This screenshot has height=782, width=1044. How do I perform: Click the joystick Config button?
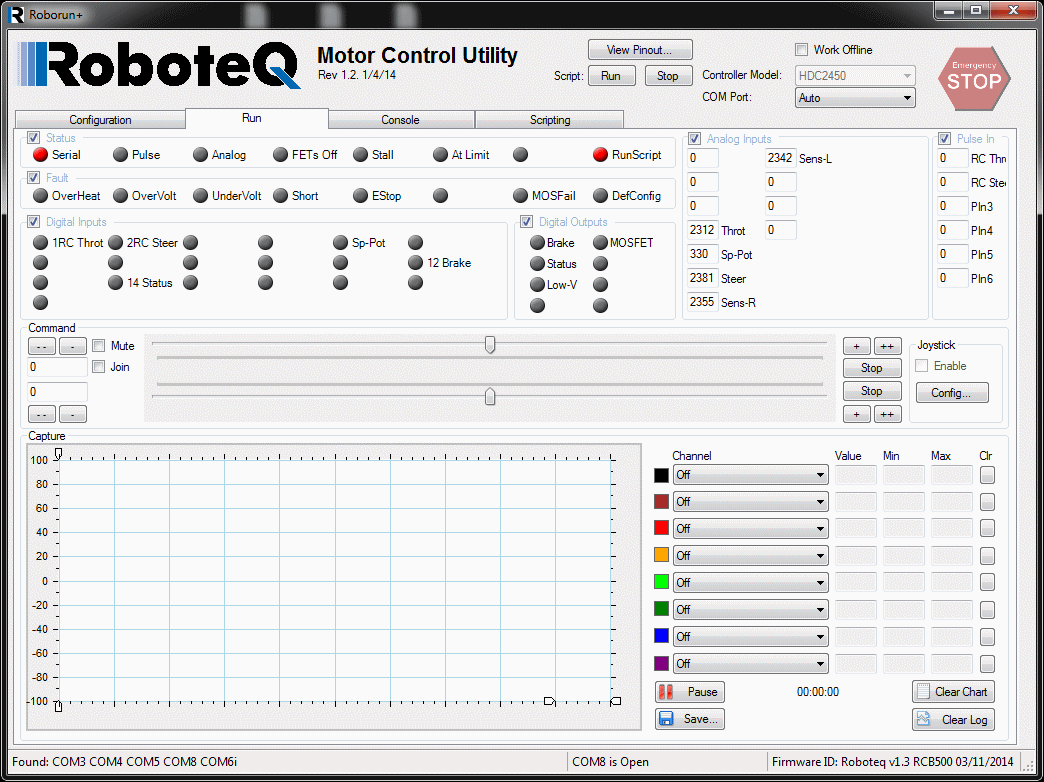tap(951, 393)
